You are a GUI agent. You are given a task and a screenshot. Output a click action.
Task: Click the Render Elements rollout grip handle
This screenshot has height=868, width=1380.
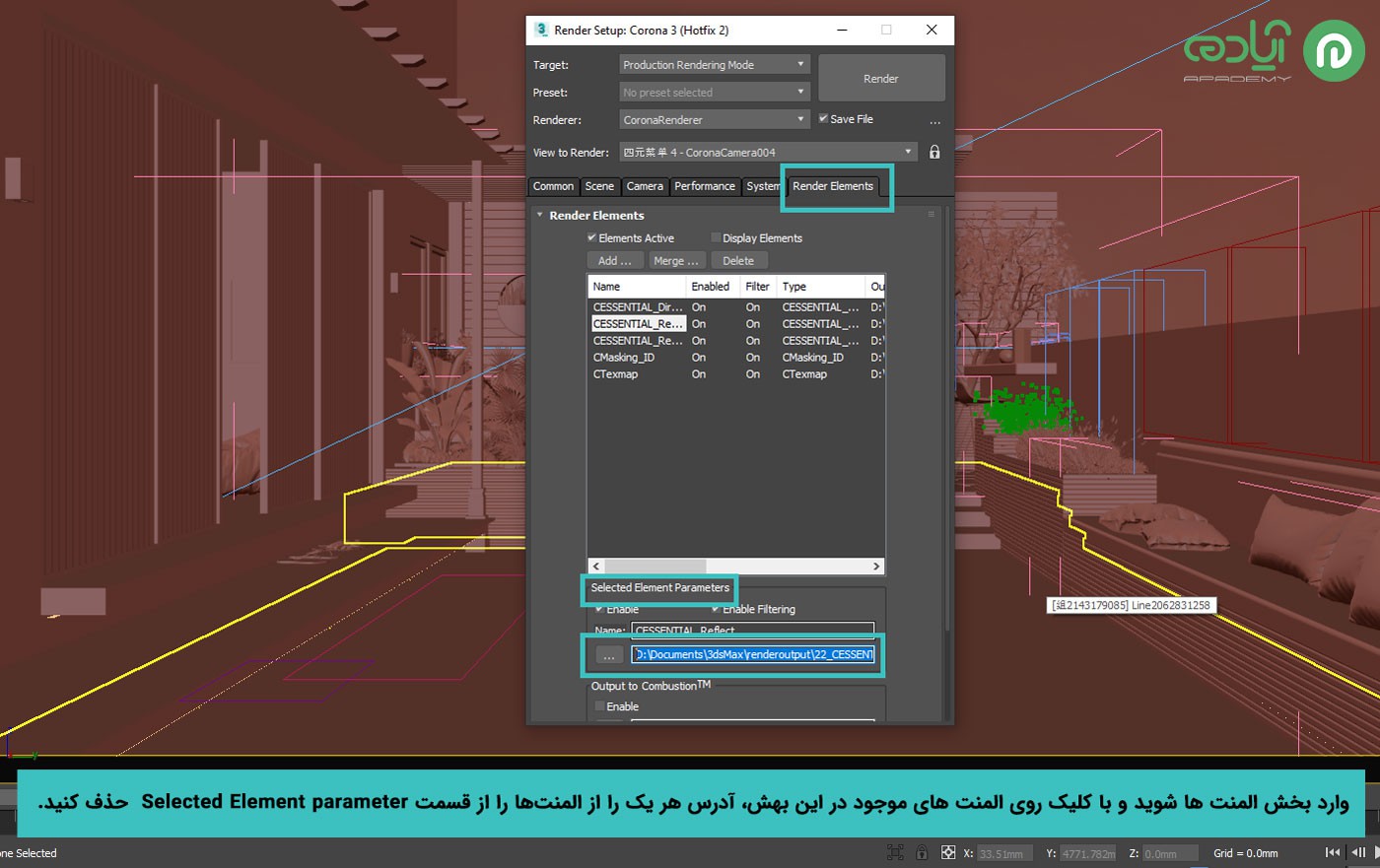(931, 214)
